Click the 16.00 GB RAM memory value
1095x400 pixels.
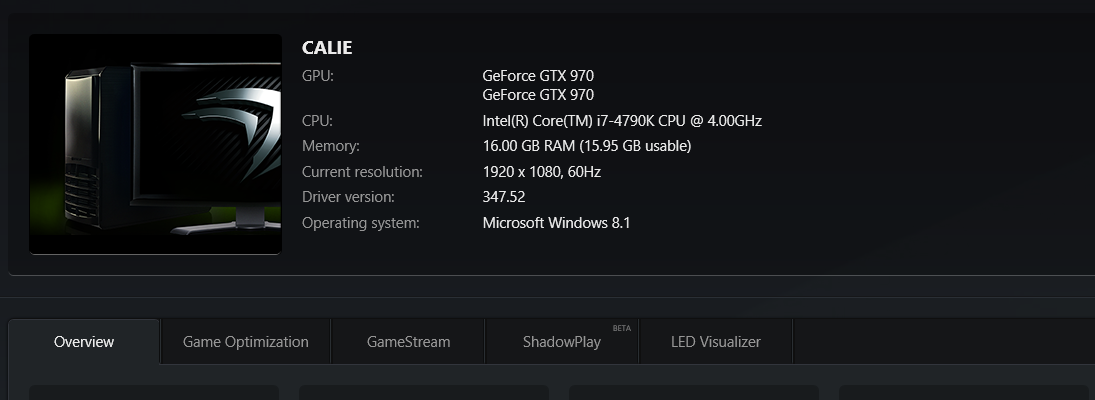[x=586, y=146]
